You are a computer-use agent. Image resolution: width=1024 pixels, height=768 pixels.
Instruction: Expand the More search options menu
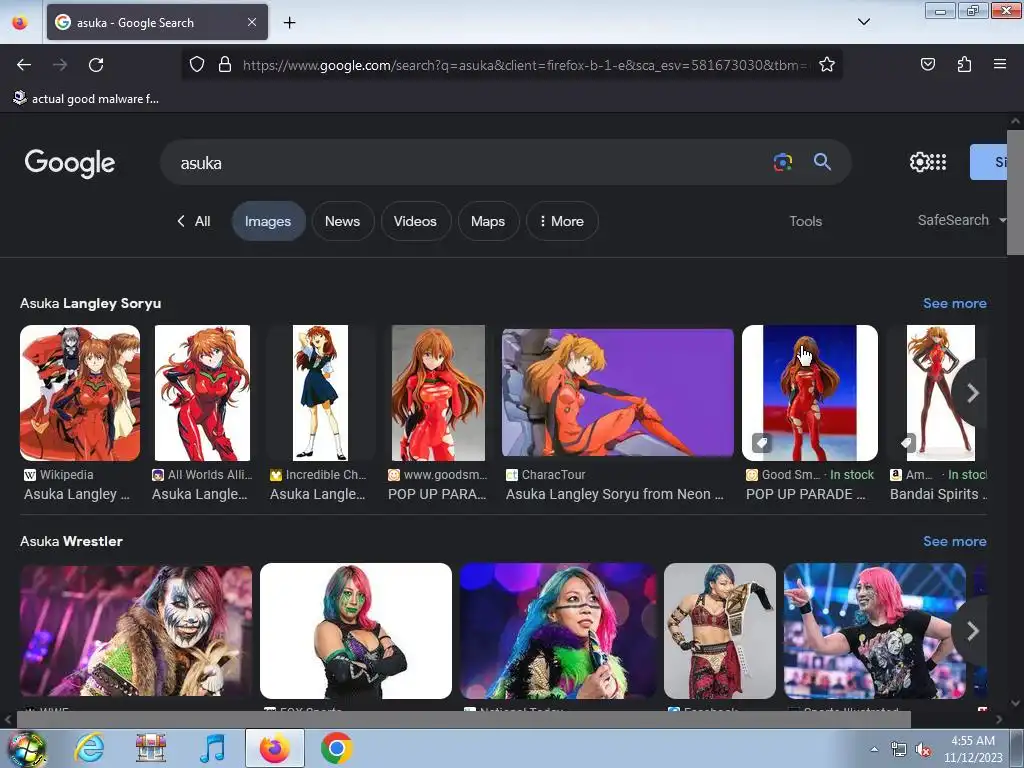tap(562, 221)
